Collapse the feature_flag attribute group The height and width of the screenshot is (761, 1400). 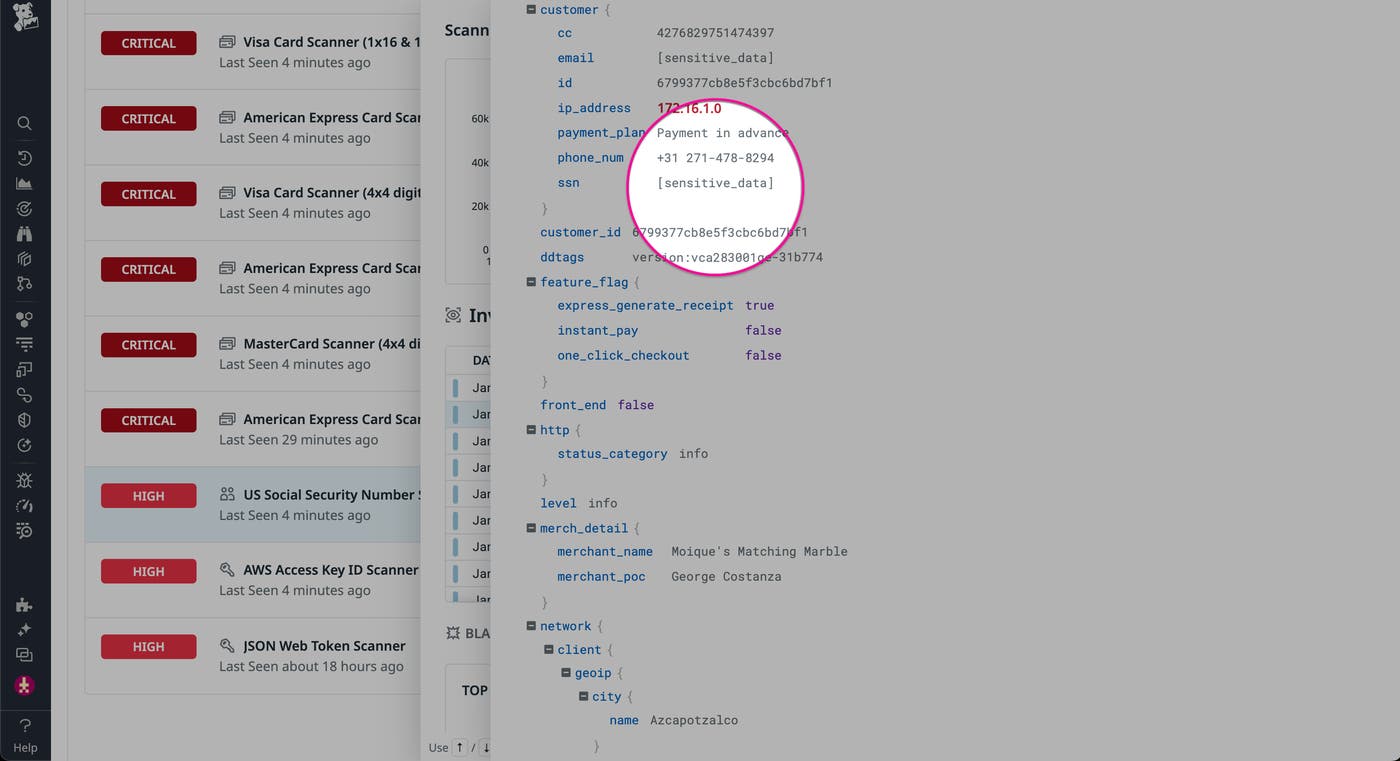coord(532,283)
